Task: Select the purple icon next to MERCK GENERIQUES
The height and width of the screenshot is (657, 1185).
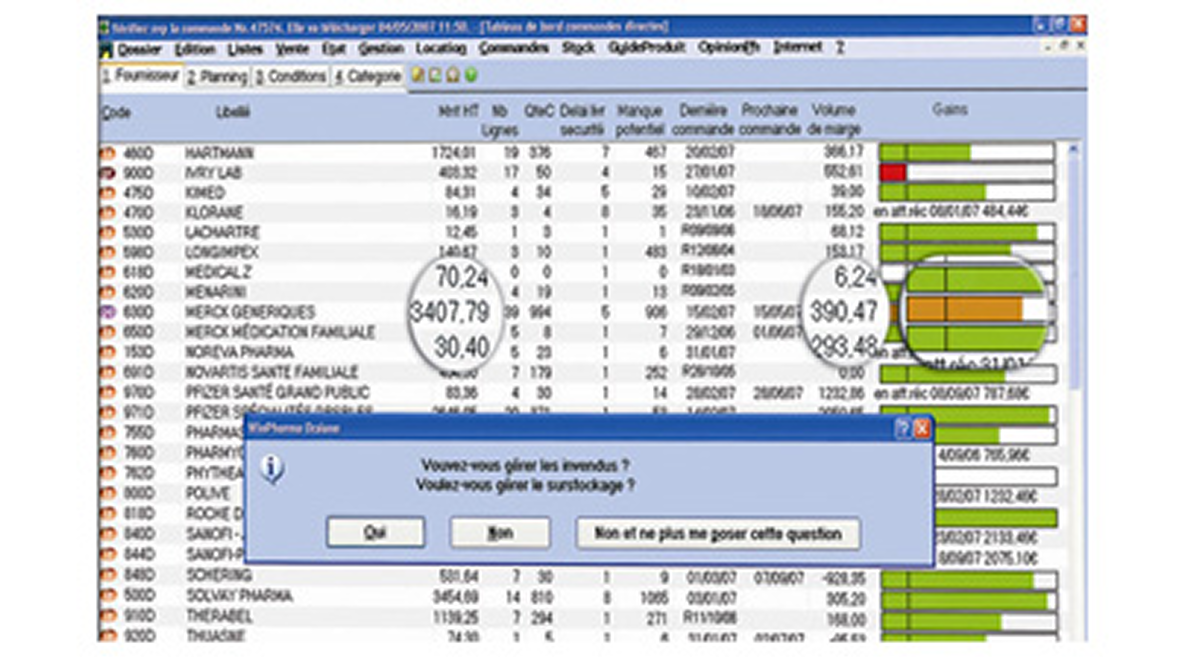Action: (107, 313)
